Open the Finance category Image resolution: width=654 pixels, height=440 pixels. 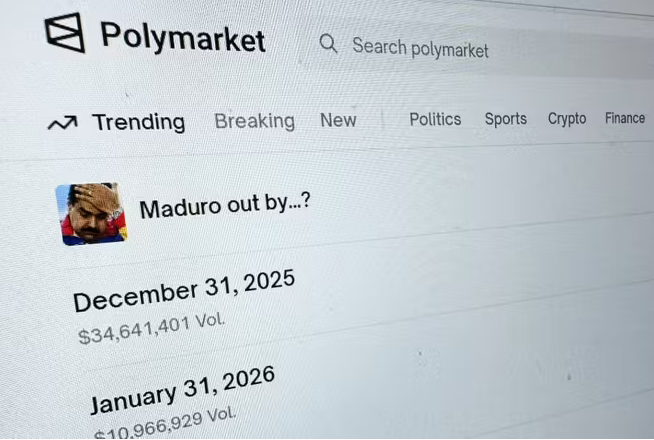[x=625, y=118]
